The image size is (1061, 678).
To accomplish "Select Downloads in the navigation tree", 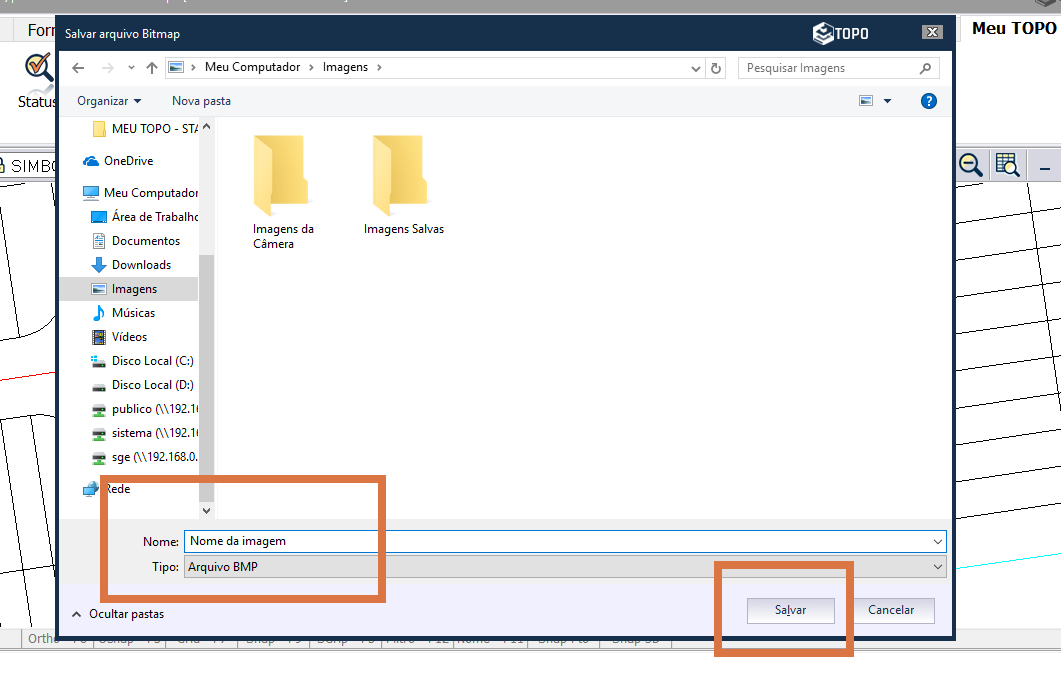I will (x=141, y=265).
